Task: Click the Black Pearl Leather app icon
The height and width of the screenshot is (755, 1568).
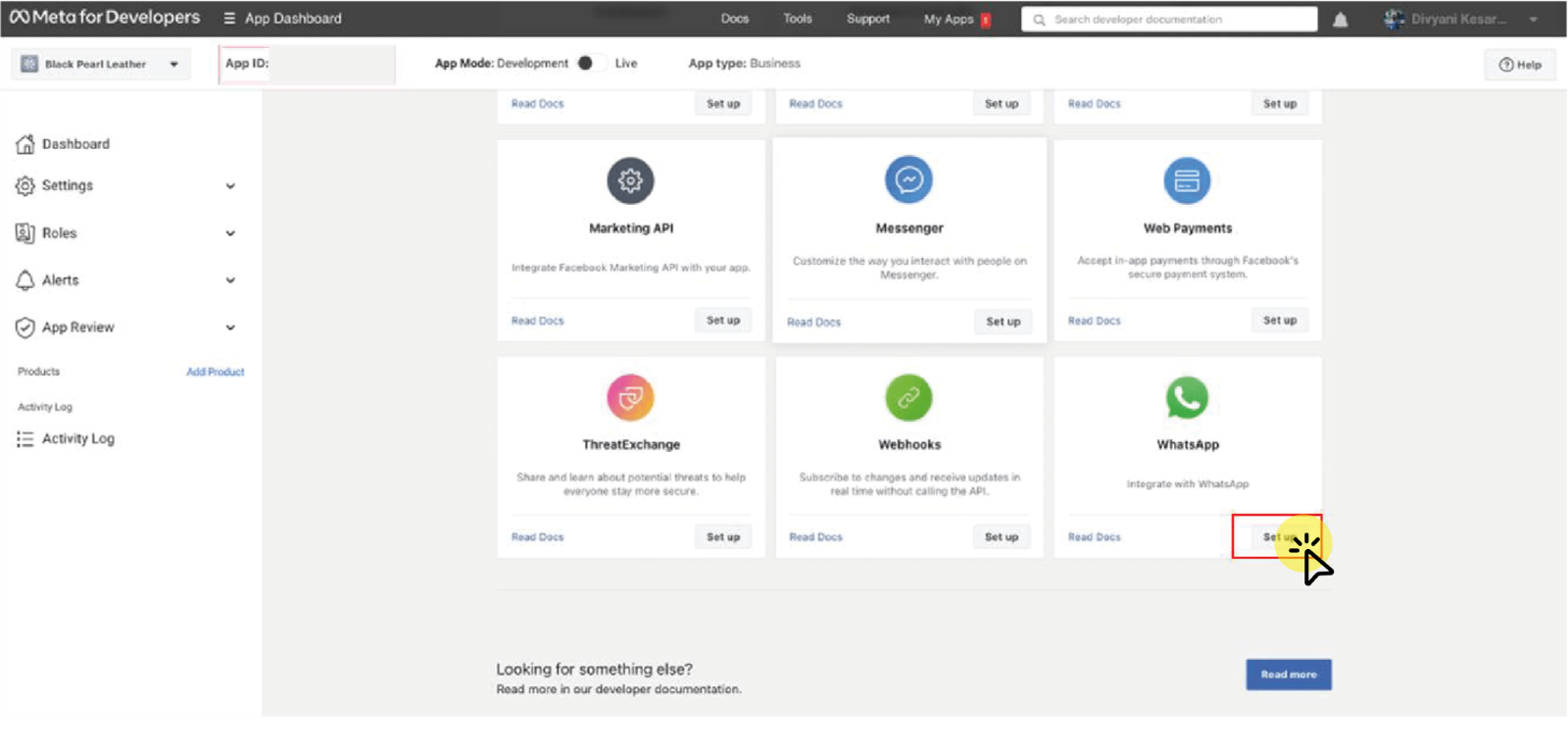Action: pyautogui.click(x=29, y=64)
